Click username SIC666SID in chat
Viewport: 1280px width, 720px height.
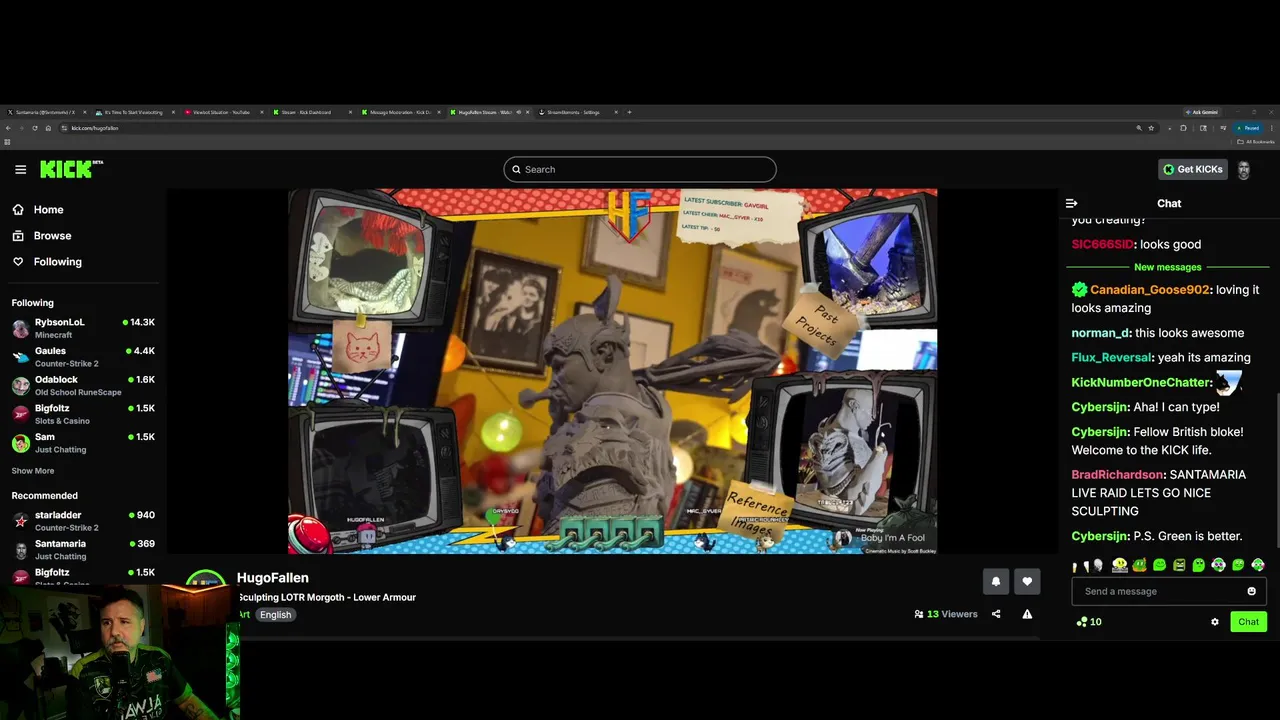tap(1102, 244)
